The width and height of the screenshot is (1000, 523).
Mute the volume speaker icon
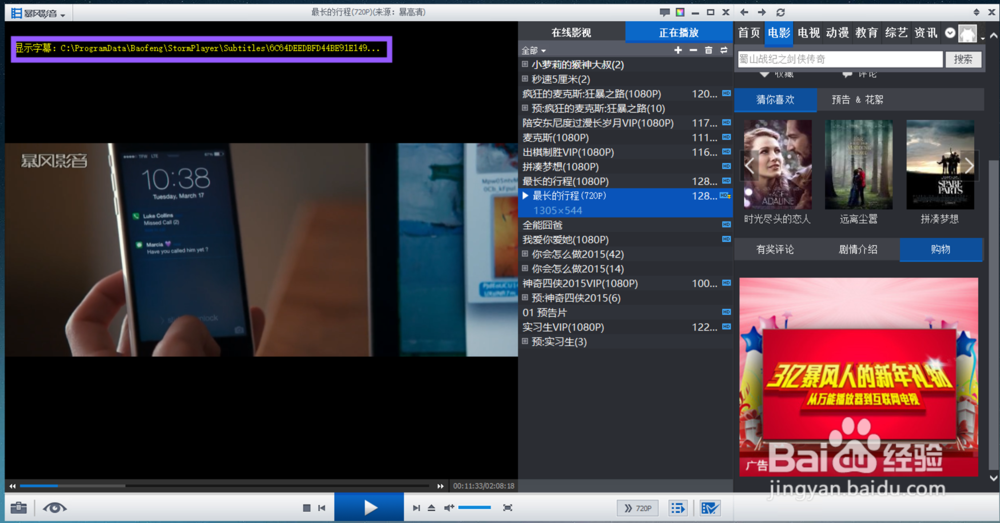click(x=449, y=508)
